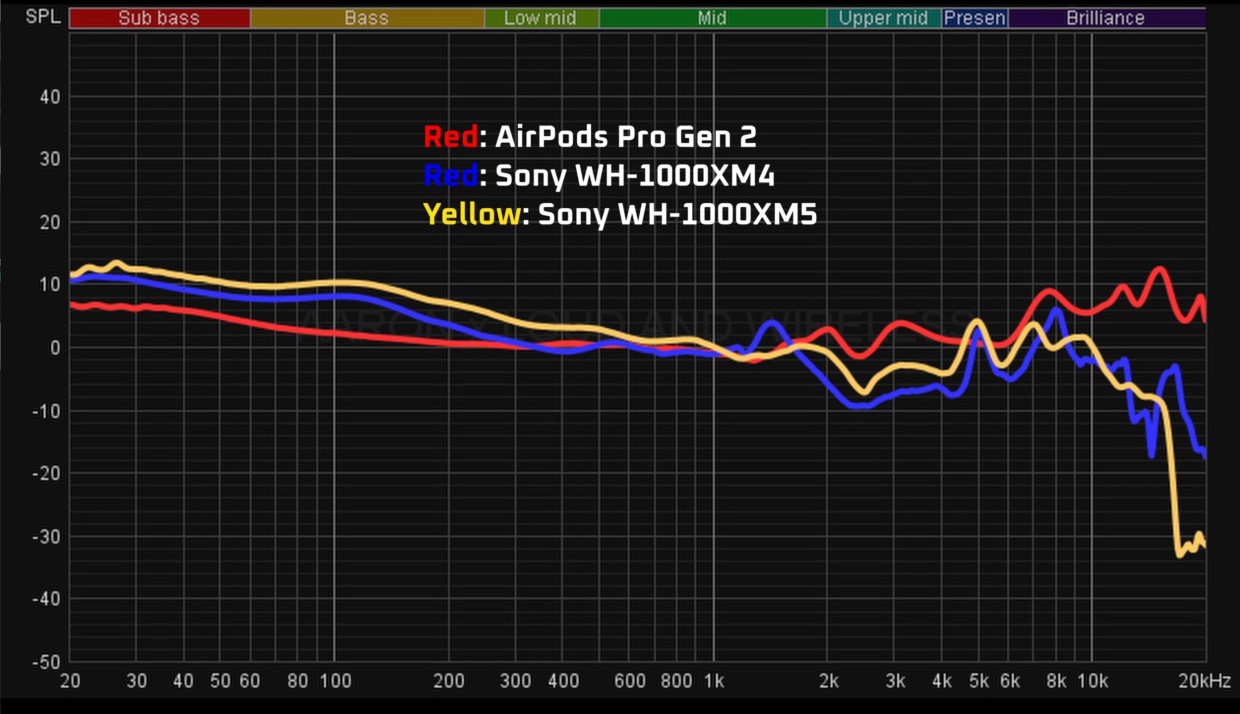Click the Upper mid band label
This screenshot has height=714, width=1240.
(x=883, y=18)
